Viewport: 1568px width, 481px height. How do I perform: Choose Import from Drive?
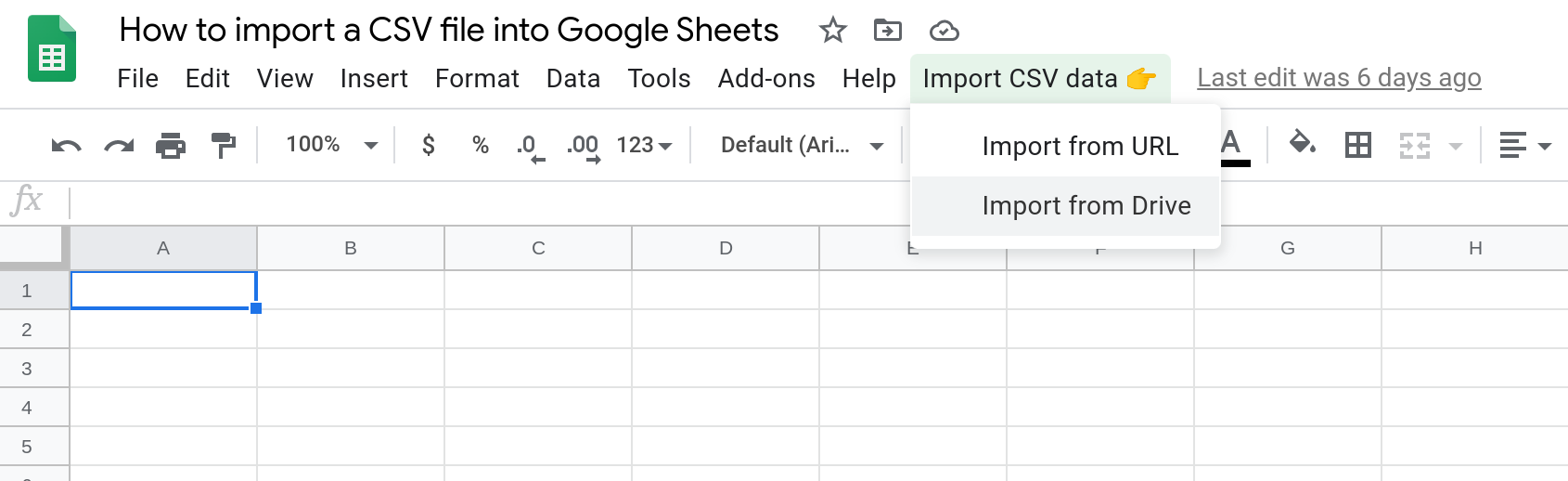coord(1065,206)
